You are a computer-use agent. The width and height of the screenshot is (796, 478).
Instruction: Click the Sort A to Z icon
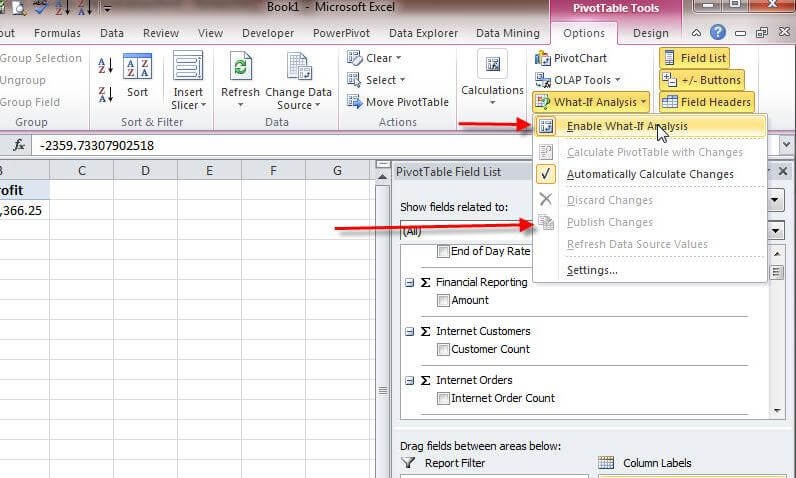pyautogui.click(x=106, y=67)
